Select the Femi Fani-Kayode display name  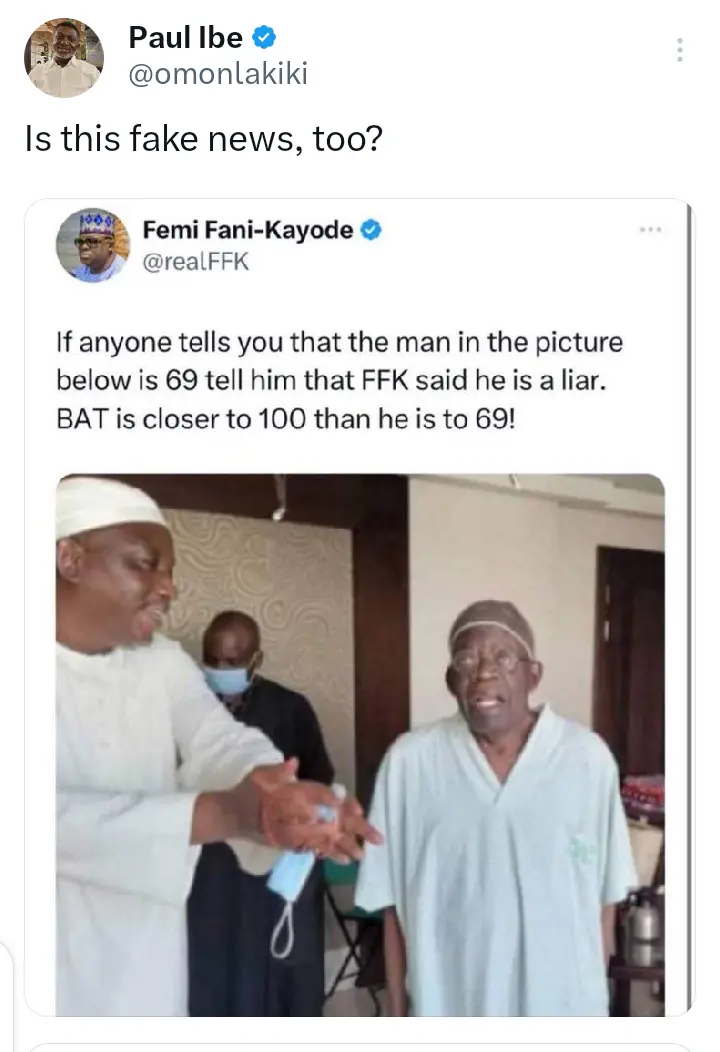(x=247, y=231)
